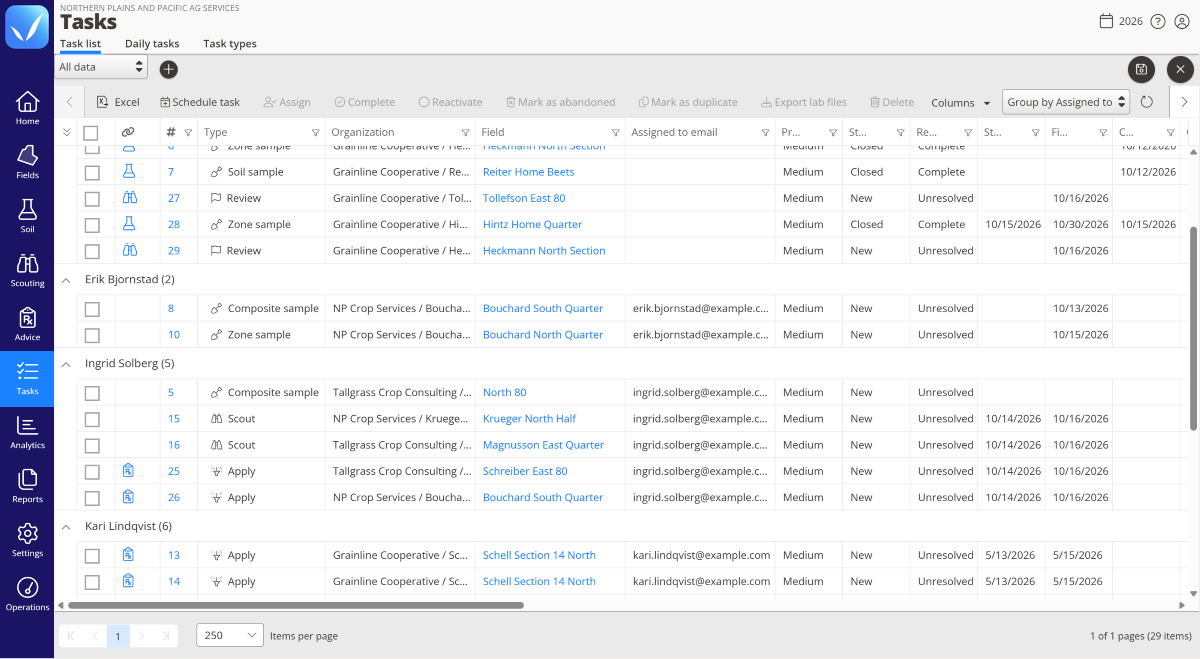Open the prescription icon on task 14 row
Viewport: 1200px width, 659px height.
coord(128,581)
